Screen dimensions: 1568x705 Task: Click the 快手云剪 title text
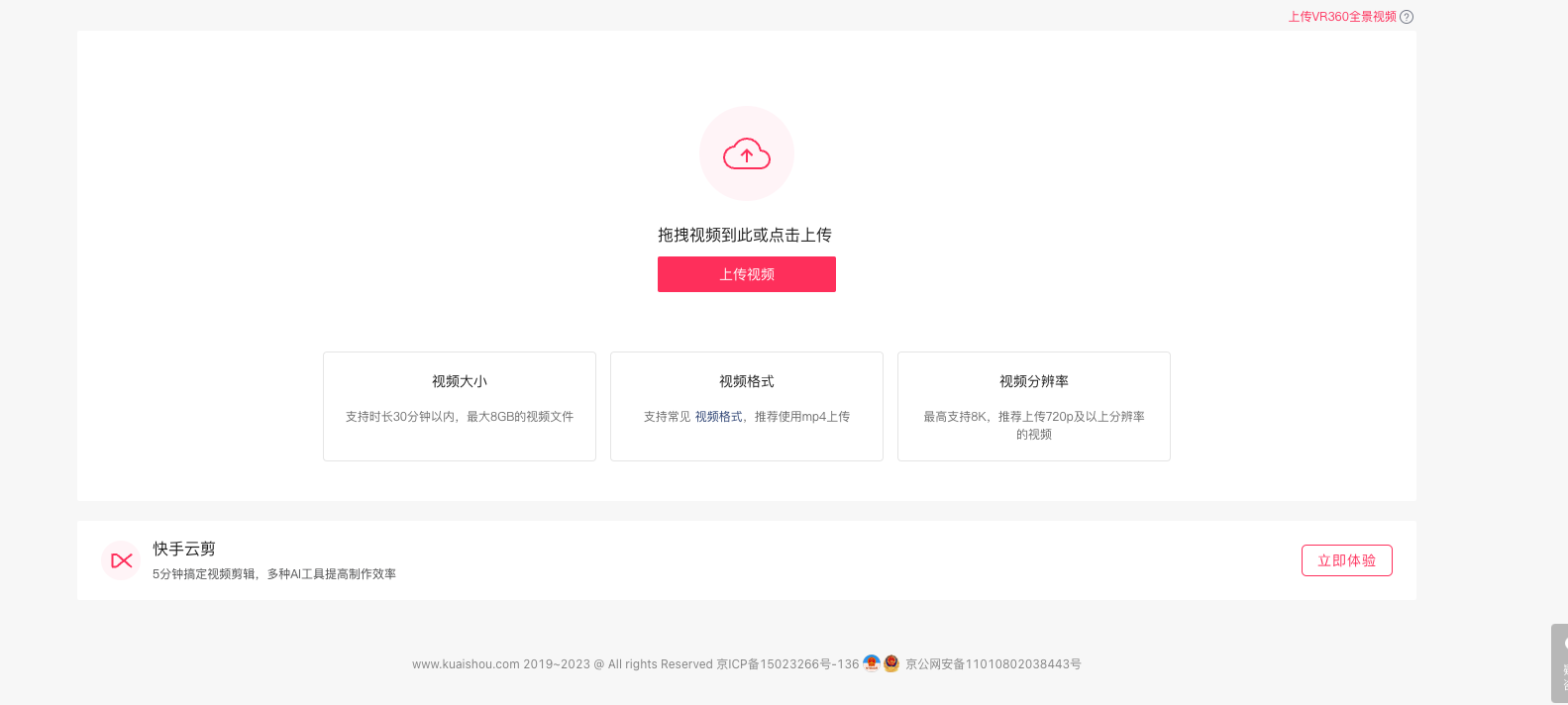click(x=184, y=549)
